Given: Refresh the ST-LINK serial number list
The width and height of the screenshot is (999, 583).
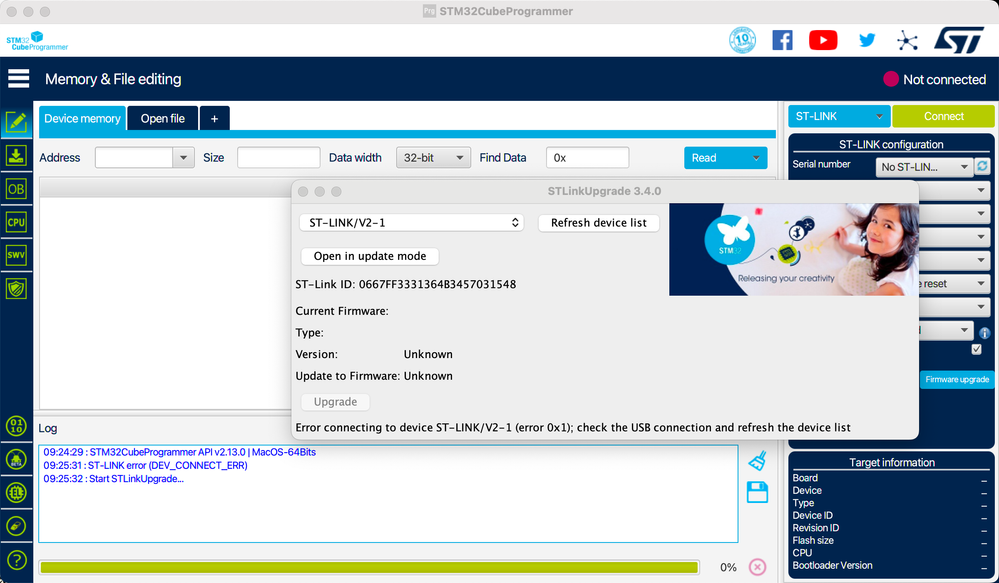Looking at the screenshot, I should coord(982,166).
